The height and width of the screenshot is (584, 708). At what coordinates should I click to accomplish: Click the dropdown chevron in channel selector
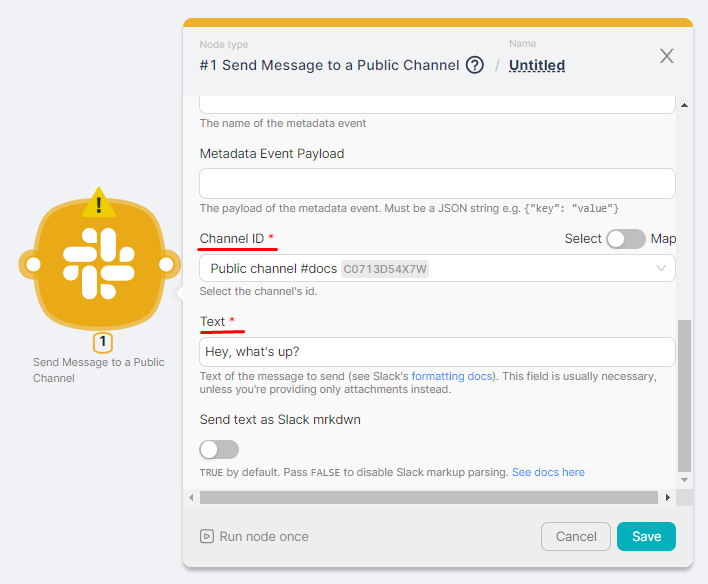661,268
